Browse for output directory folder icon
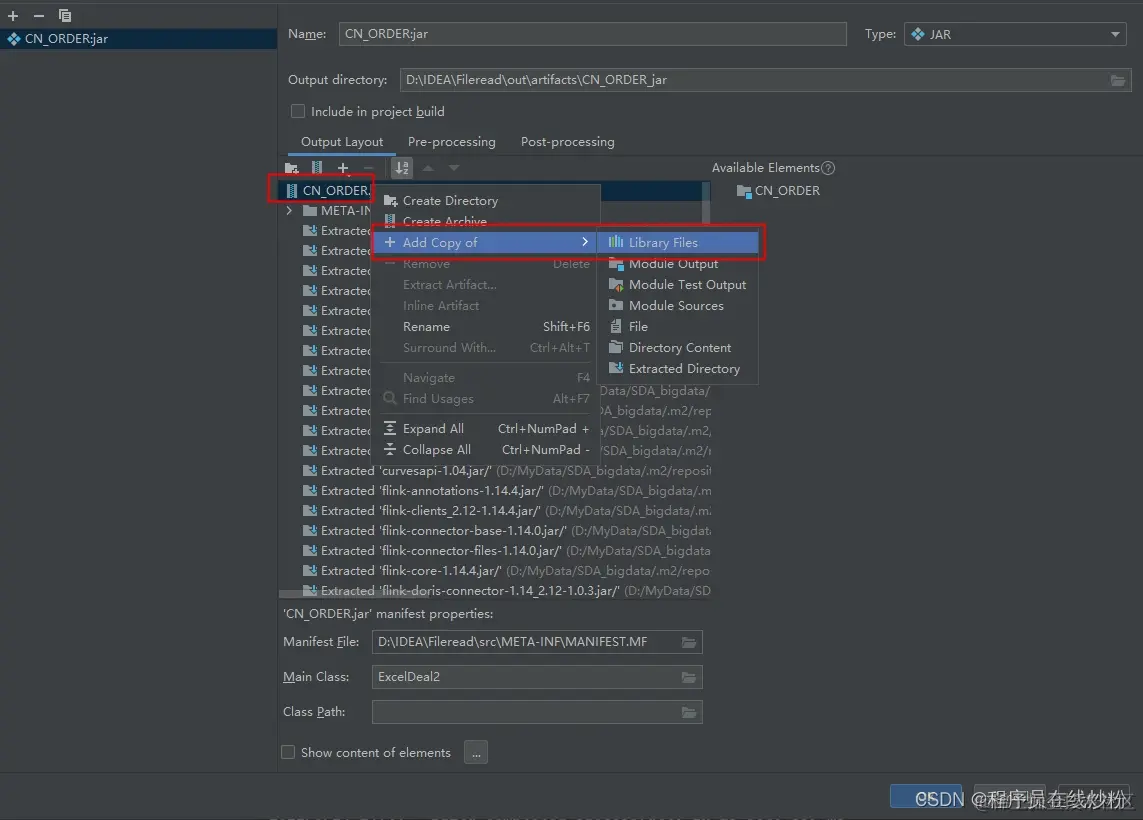1143x820 pixels. 1117,80
